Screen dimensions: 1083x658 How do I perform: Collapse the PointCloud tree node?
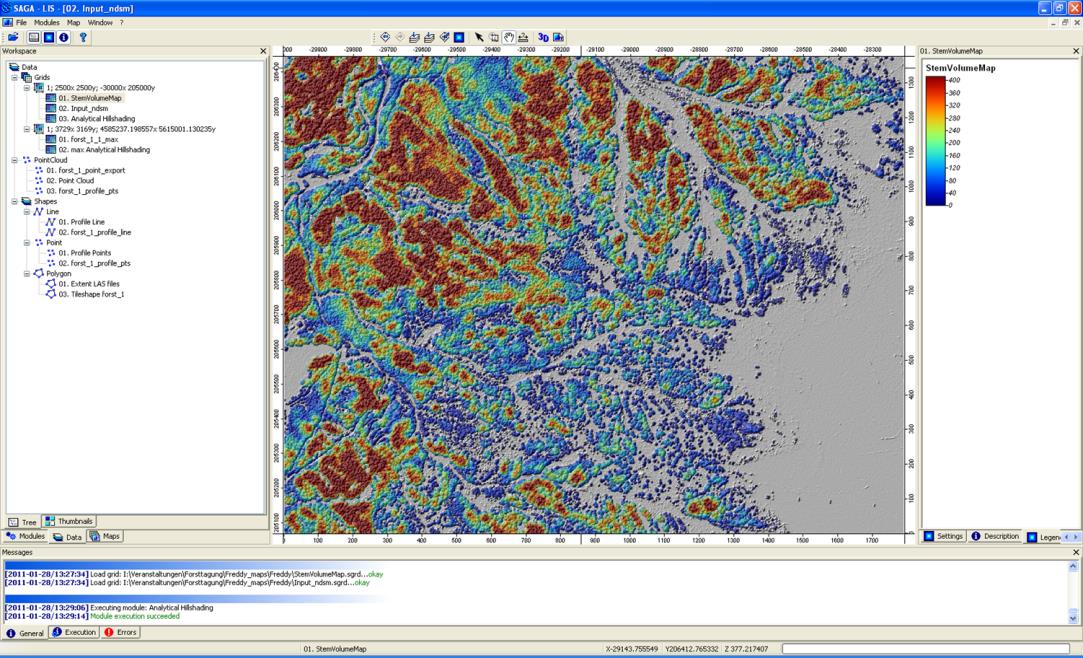pos(15,160)
